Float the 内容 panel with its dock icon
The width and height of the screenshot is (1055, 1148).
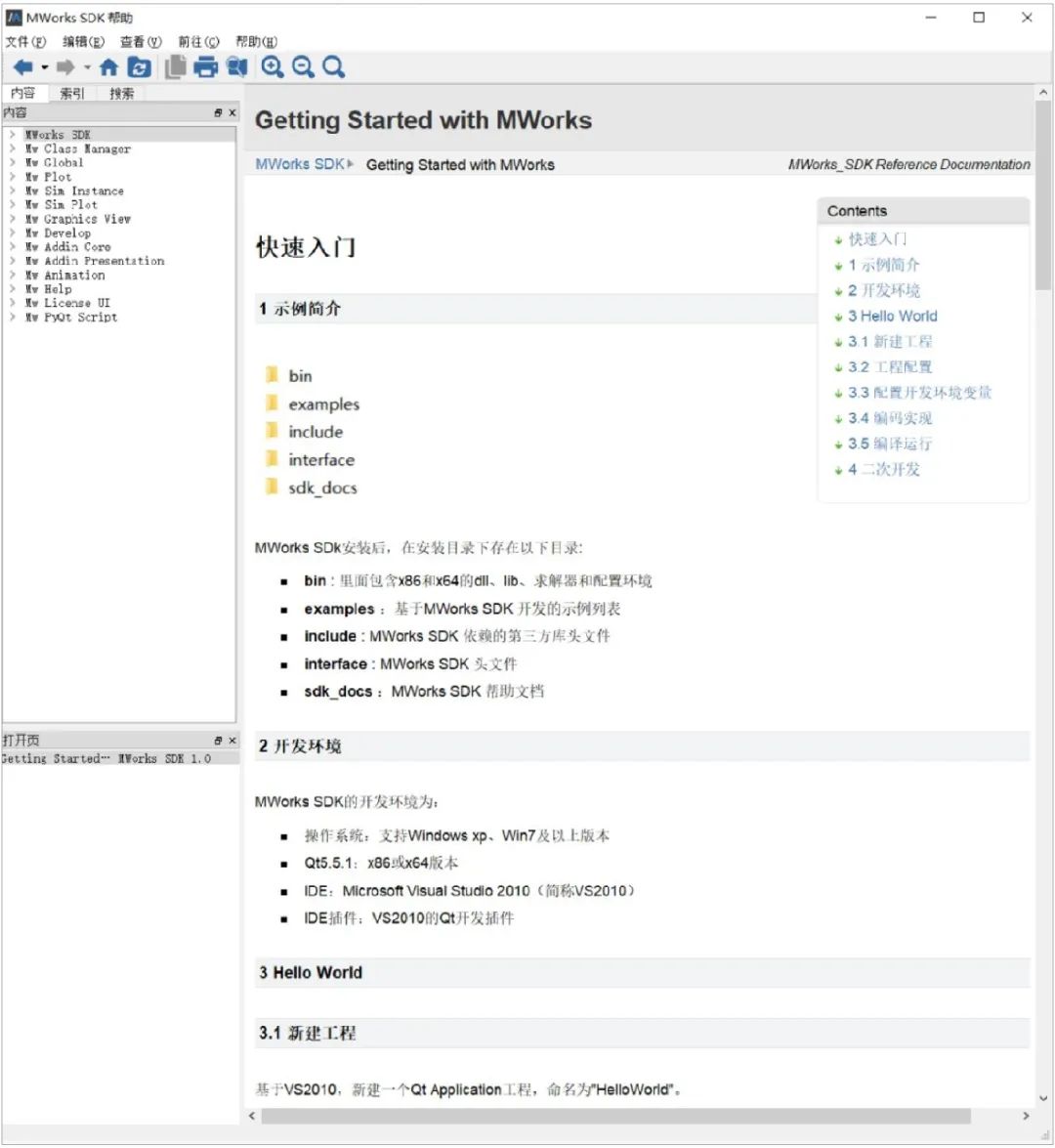tap(218, 112)
